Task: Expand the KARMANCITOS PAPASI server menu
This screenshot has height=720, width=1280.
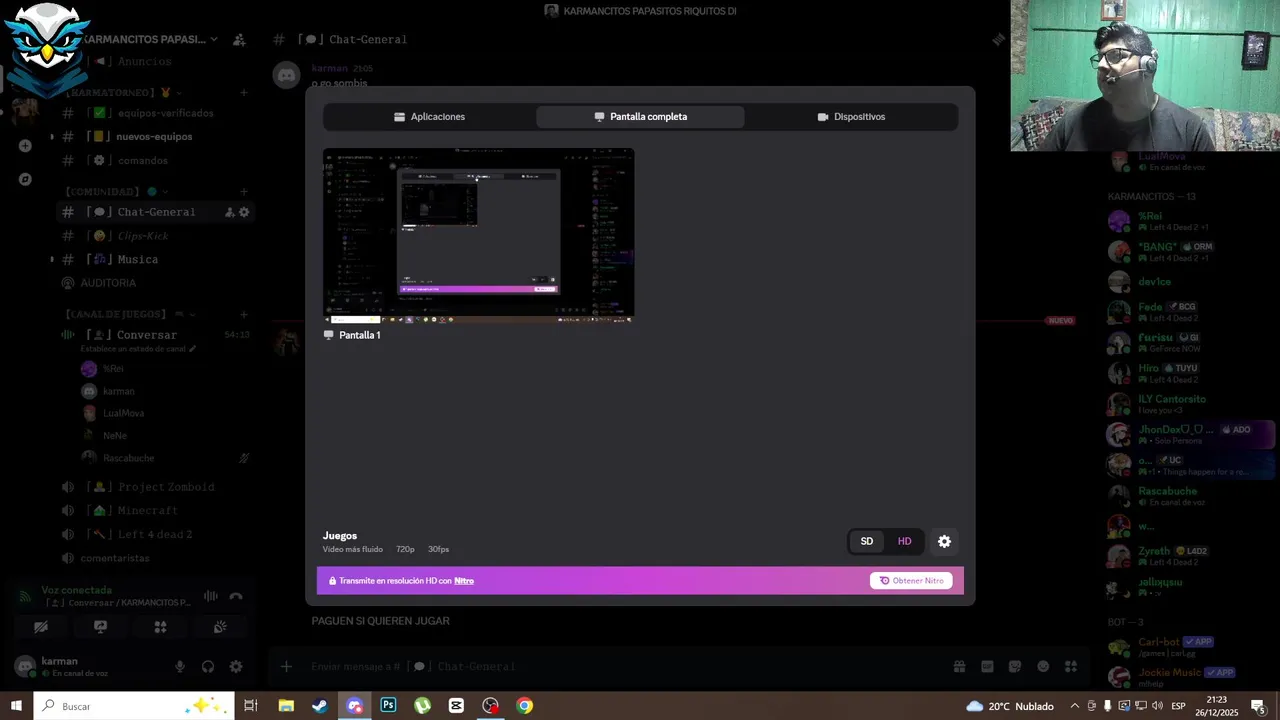Action: (150, 39)
